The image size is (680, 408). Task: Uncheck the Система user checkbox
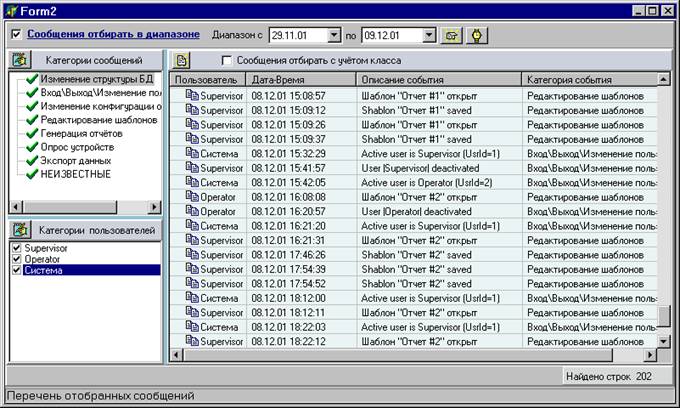(x=16, y=270)
